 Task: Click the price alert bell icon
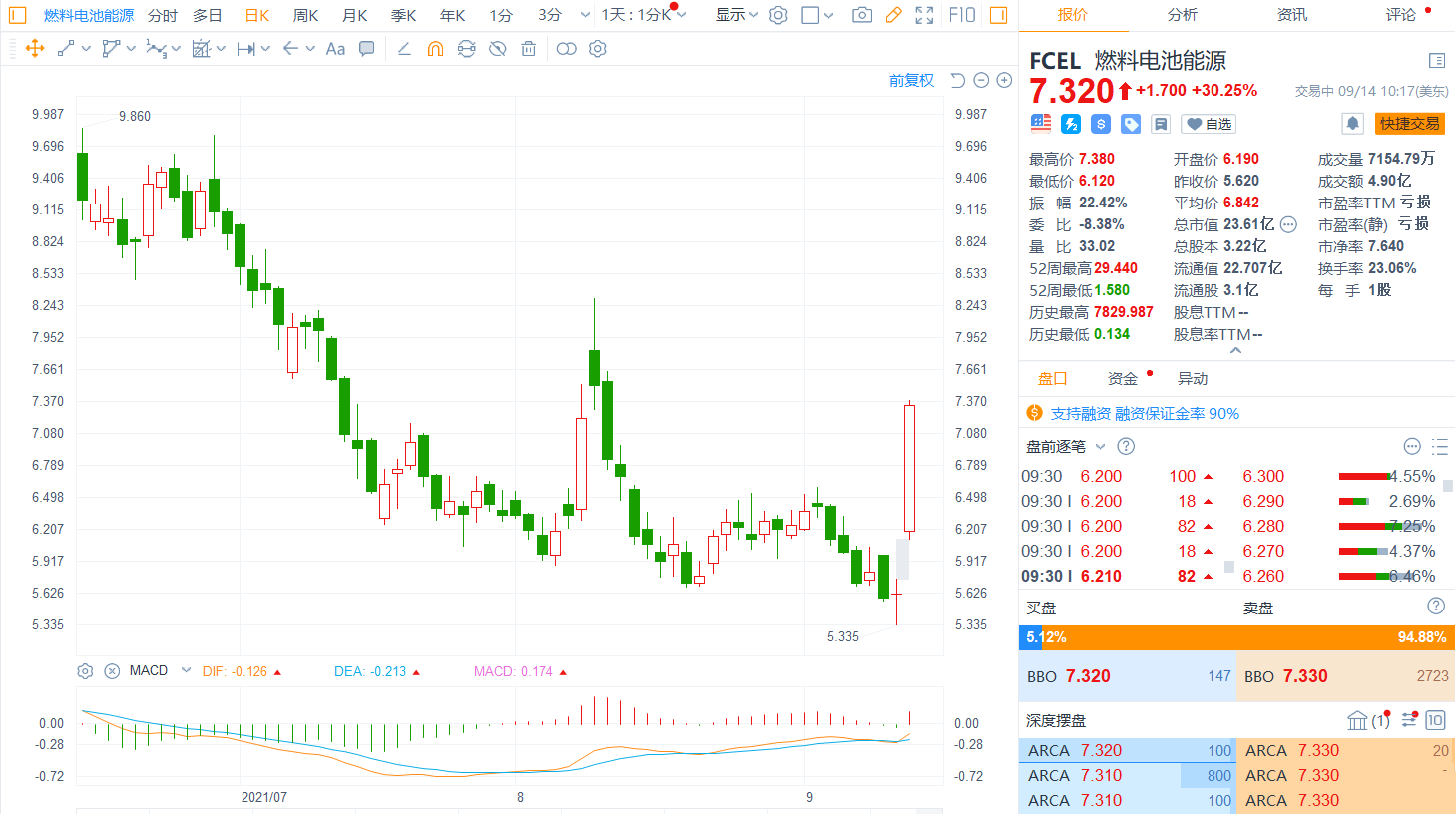[1352, 123]
